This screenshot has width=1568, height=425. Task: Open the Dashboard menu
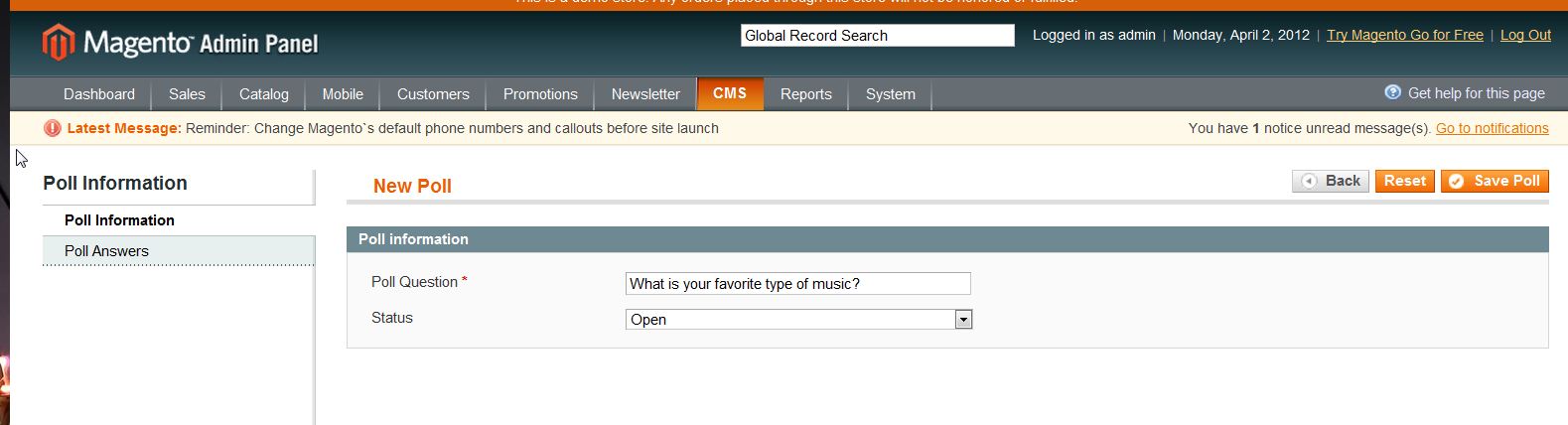coord(99,94)
